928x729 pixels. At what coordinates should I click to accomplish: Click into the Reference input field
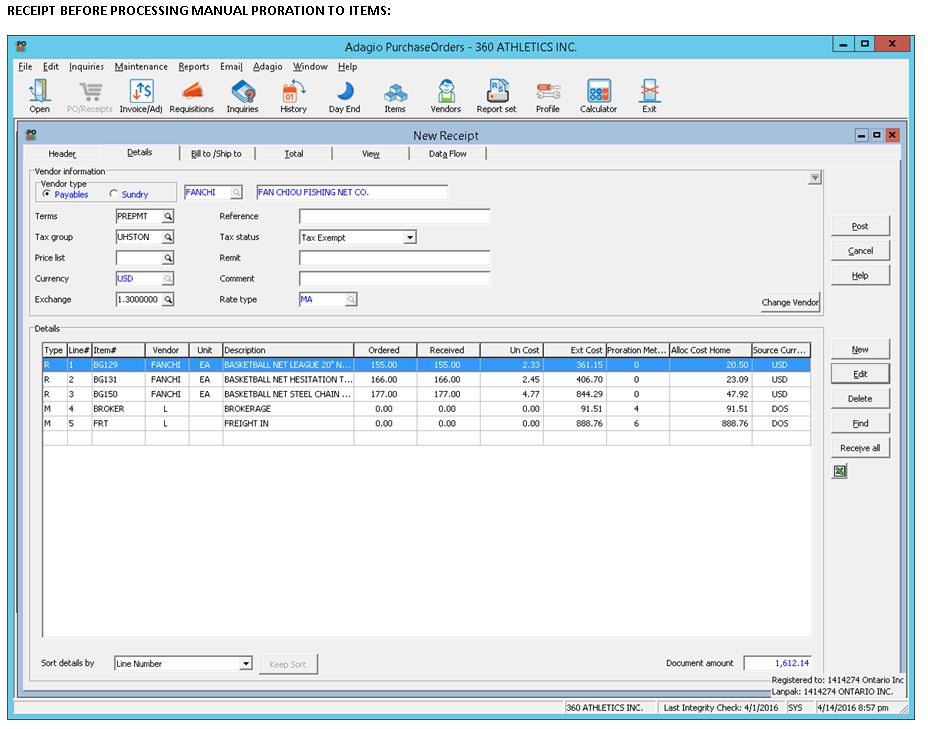point(394,217)
